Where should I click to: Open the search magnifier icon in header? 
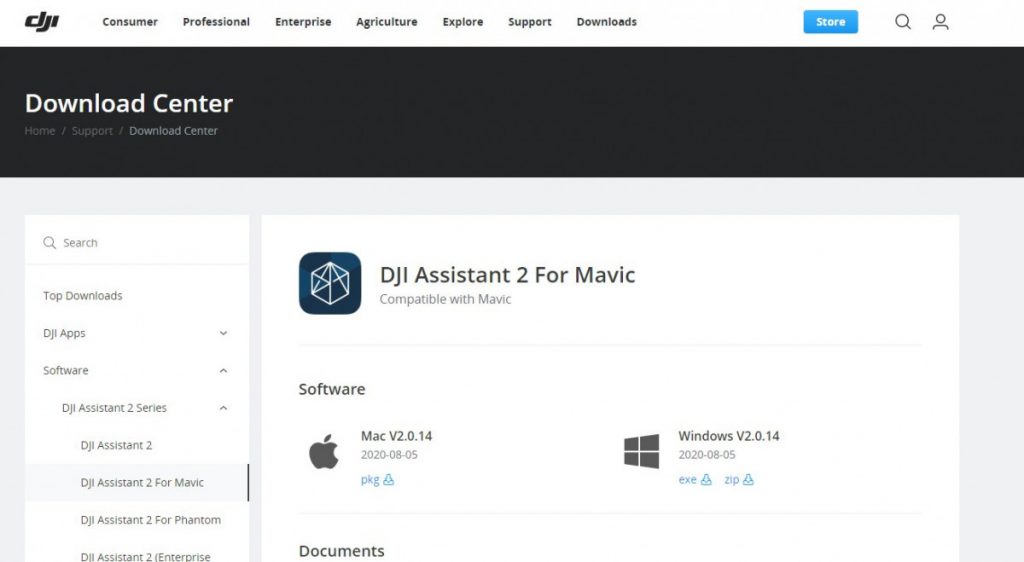click(x=903, y=22)
